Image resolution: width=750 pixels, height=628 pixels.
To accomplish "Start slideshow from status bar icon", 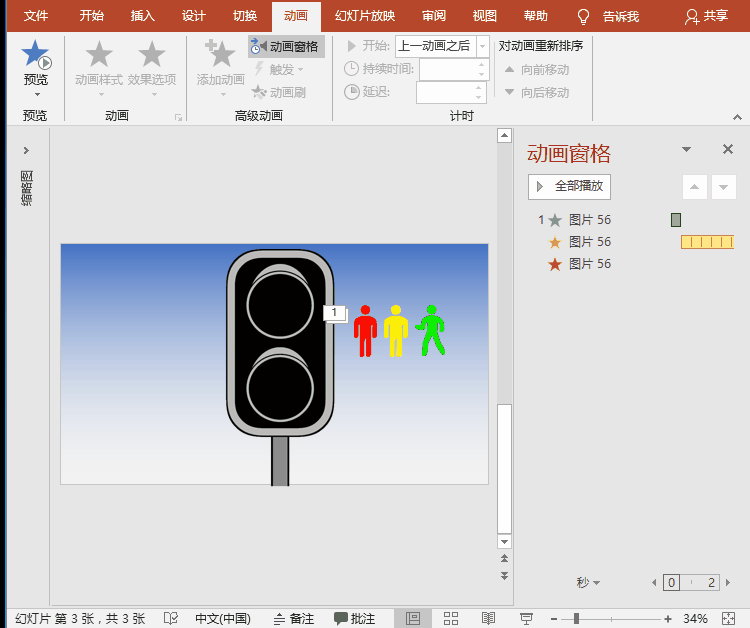I will [527, 619].
